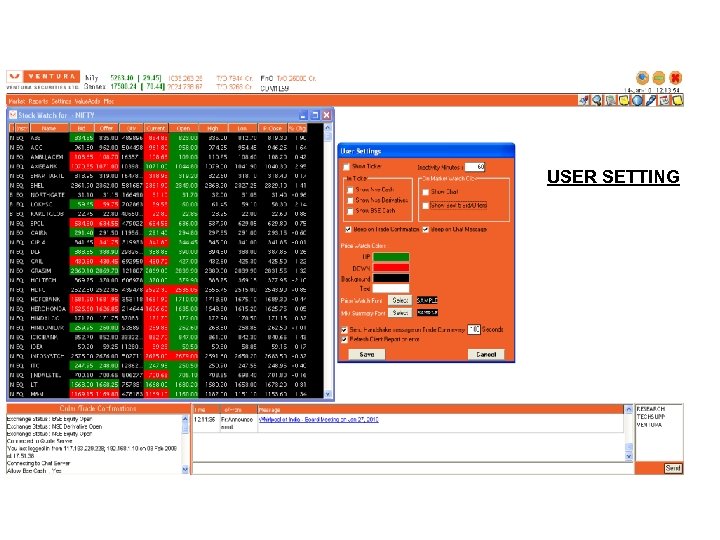Select the GRASIM row in Stock Watch
This screenshot has width=720, height=540.
[166, 271]
